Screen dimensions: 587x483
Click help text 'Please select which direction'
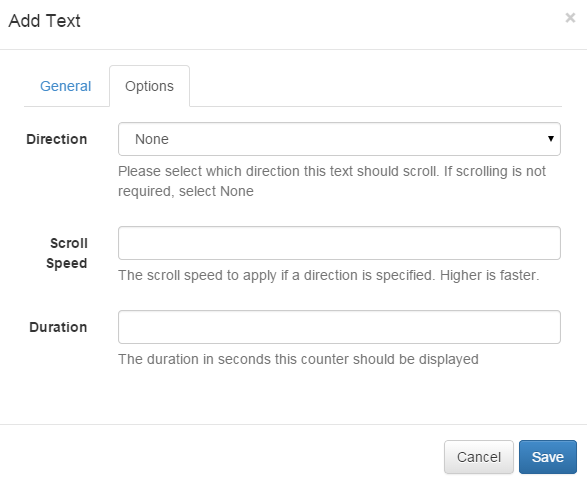[x=332, y=181]
